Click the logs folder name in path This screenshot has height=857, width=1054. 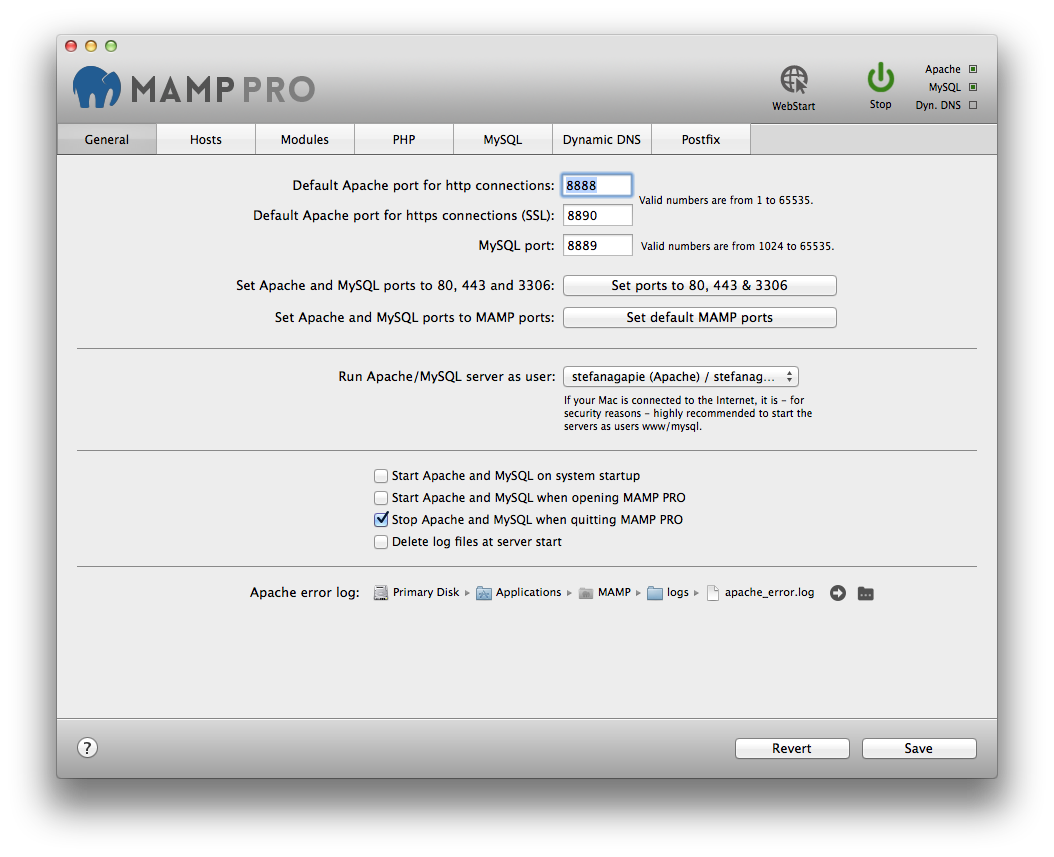click(x=678, y=592)
